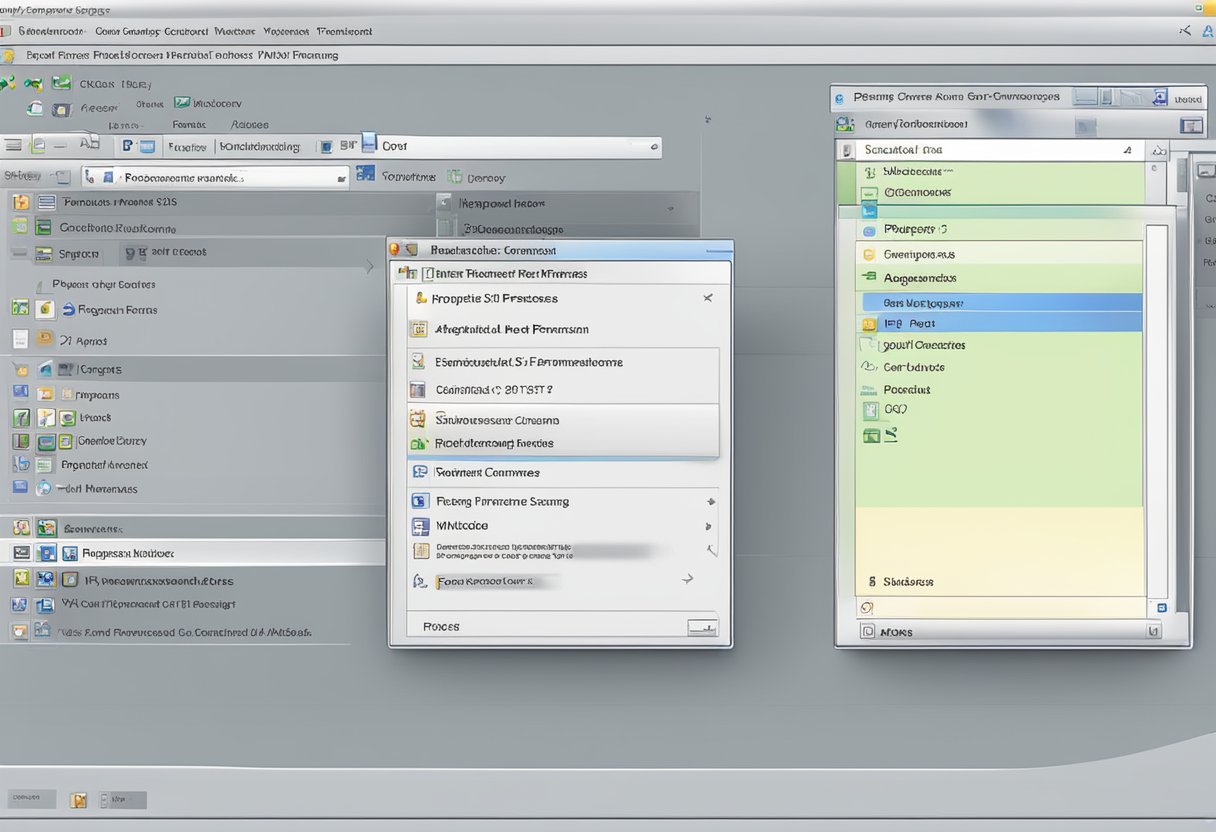Expand the 'MNtcdce' submenu arrow
This screenshot has height=832, width=1216.
pos(709,526)
